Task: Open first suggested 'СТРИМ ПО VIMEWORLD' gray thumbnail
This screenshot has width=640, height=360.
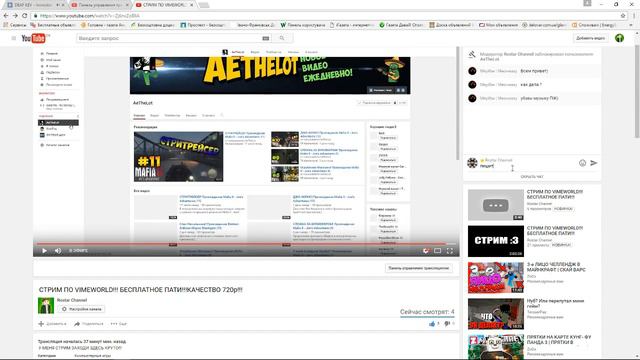Action: click(x=496, y=205)
